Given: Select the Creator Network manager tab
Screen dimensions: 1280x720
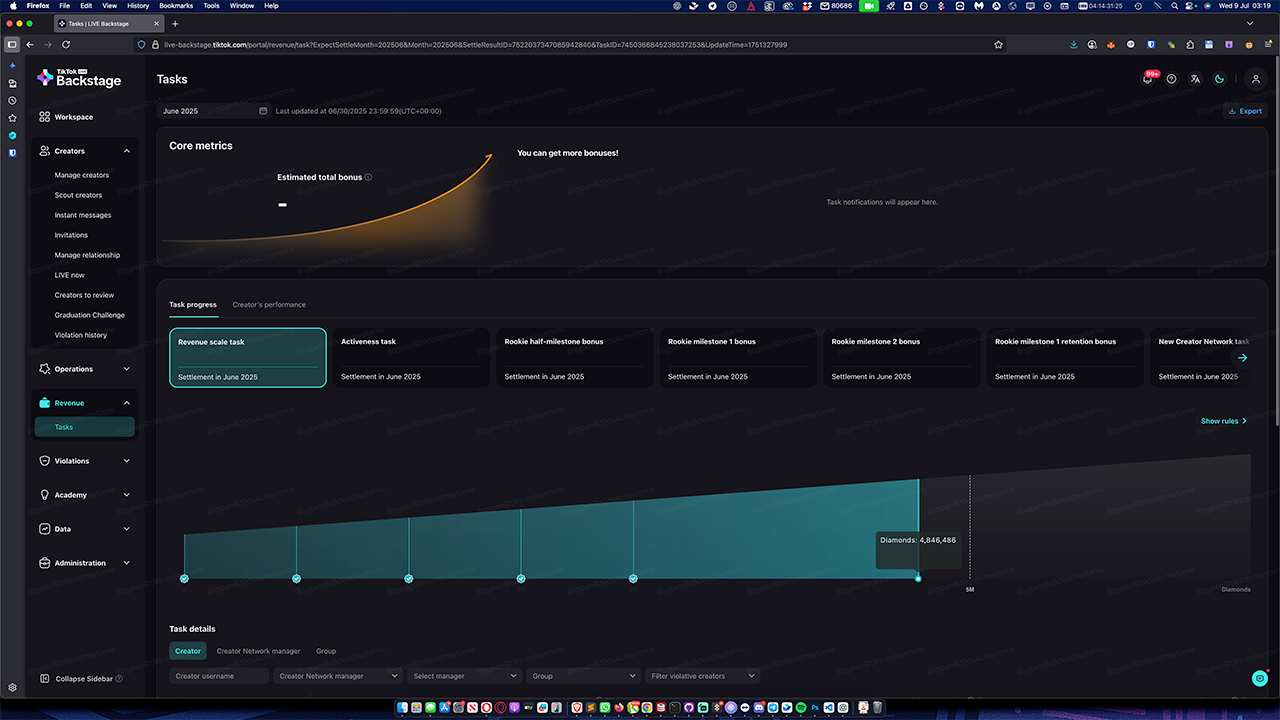Looking at the screenshot, I should pos(258,651).
